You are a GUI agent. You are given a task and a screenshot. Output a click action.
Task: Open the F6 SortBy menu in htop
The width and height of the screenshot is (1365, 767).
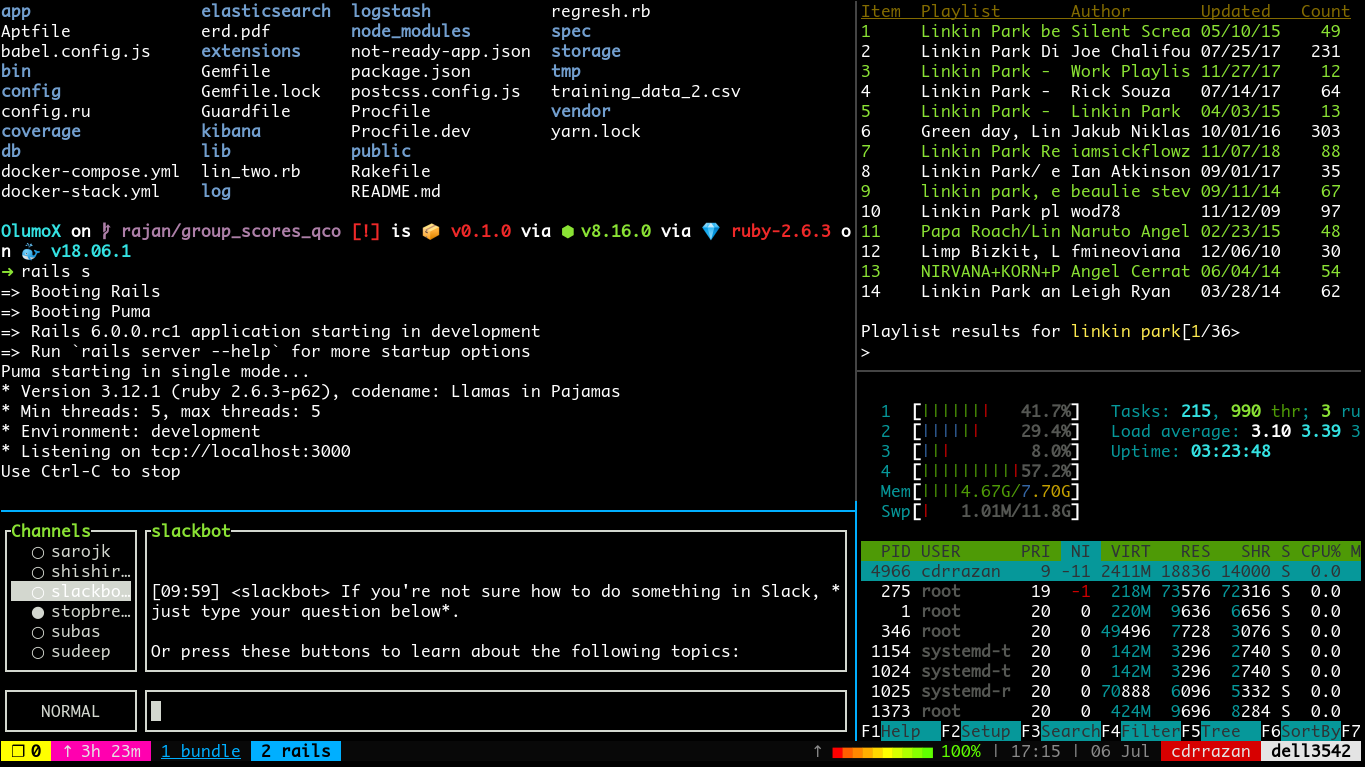1310,731
